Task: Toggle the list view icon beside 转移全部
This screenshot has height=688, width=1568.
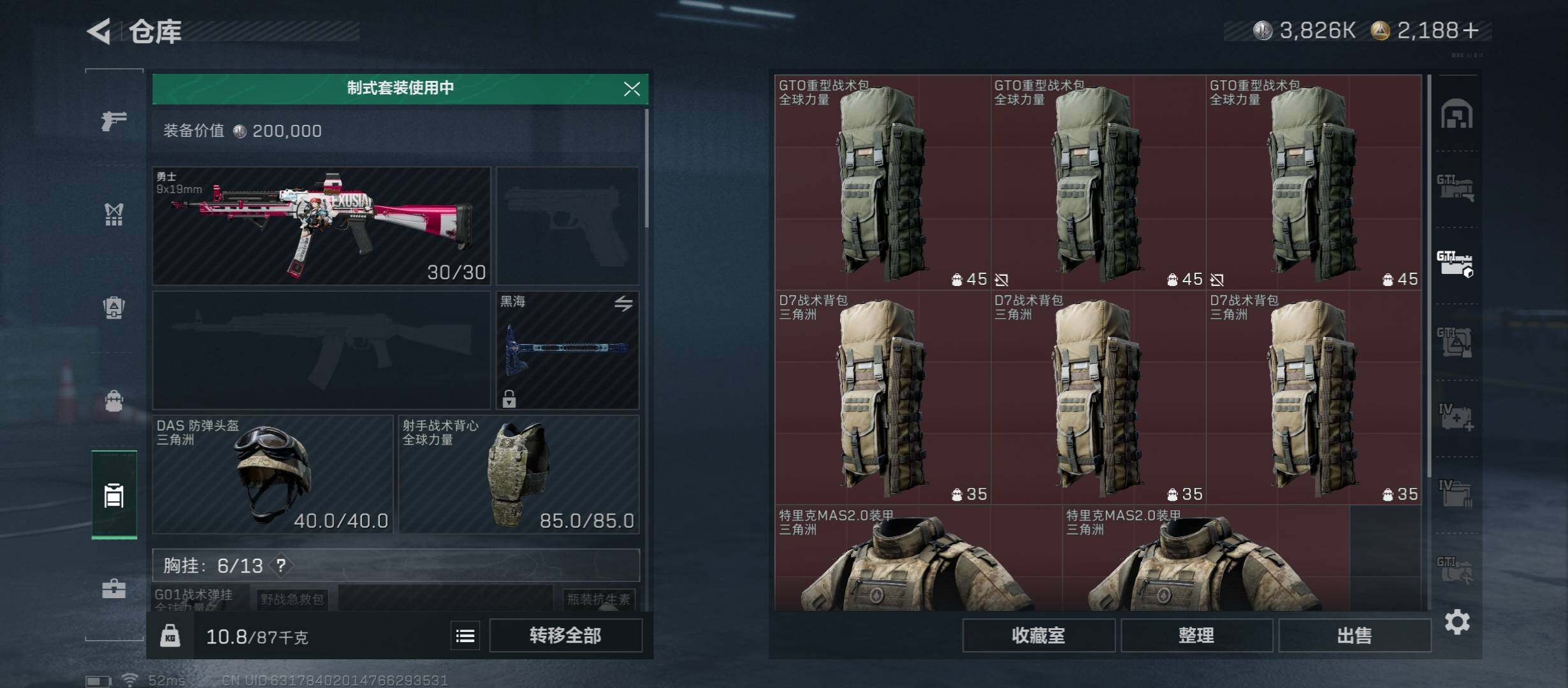Action: tap(465, 636)
